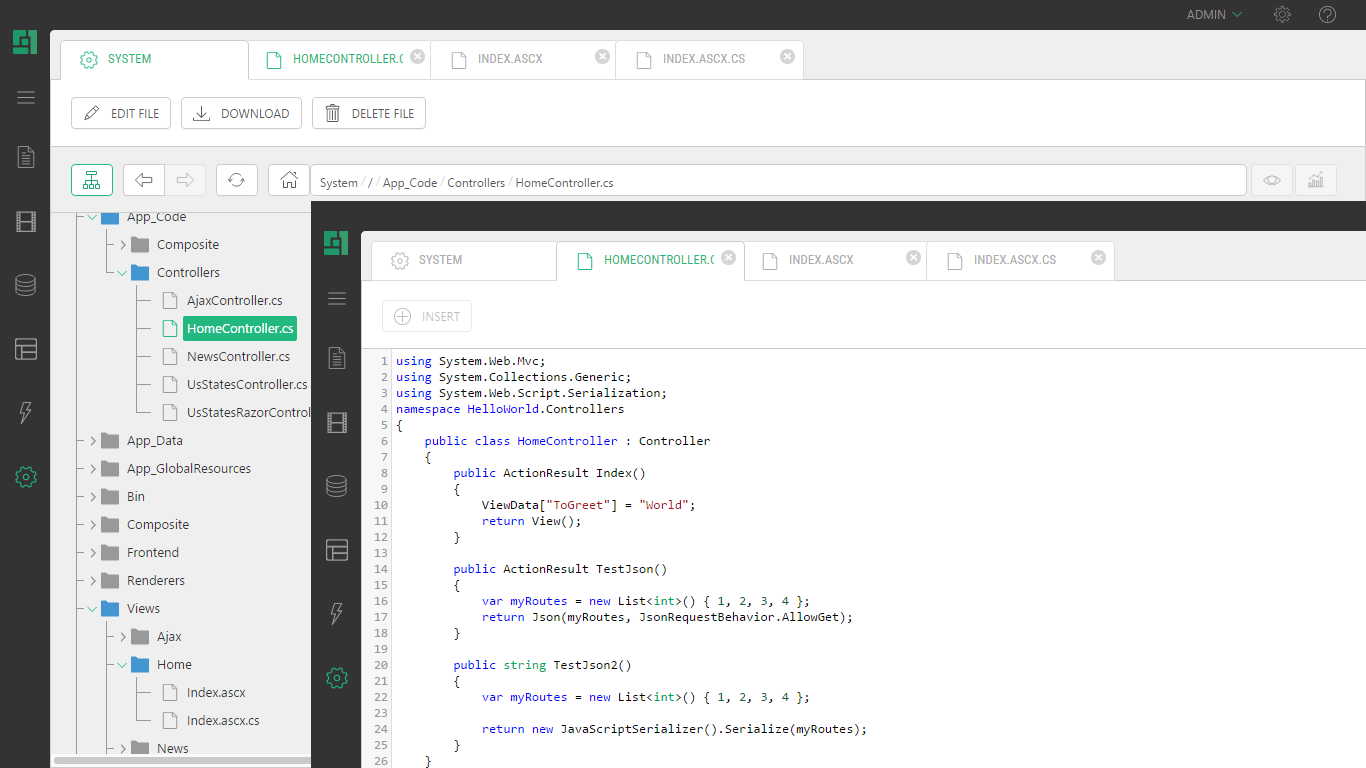Open the Media perspective film icon
The width and height of the screenshot is (1366, 768).
26,222
